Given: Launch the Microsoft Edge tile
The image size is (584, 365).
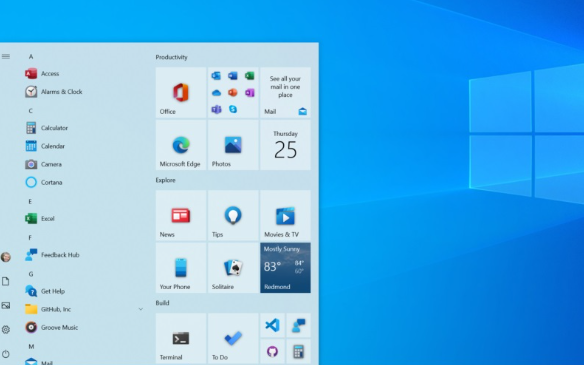Looking at the screenshot, I should tap(181, 145).
